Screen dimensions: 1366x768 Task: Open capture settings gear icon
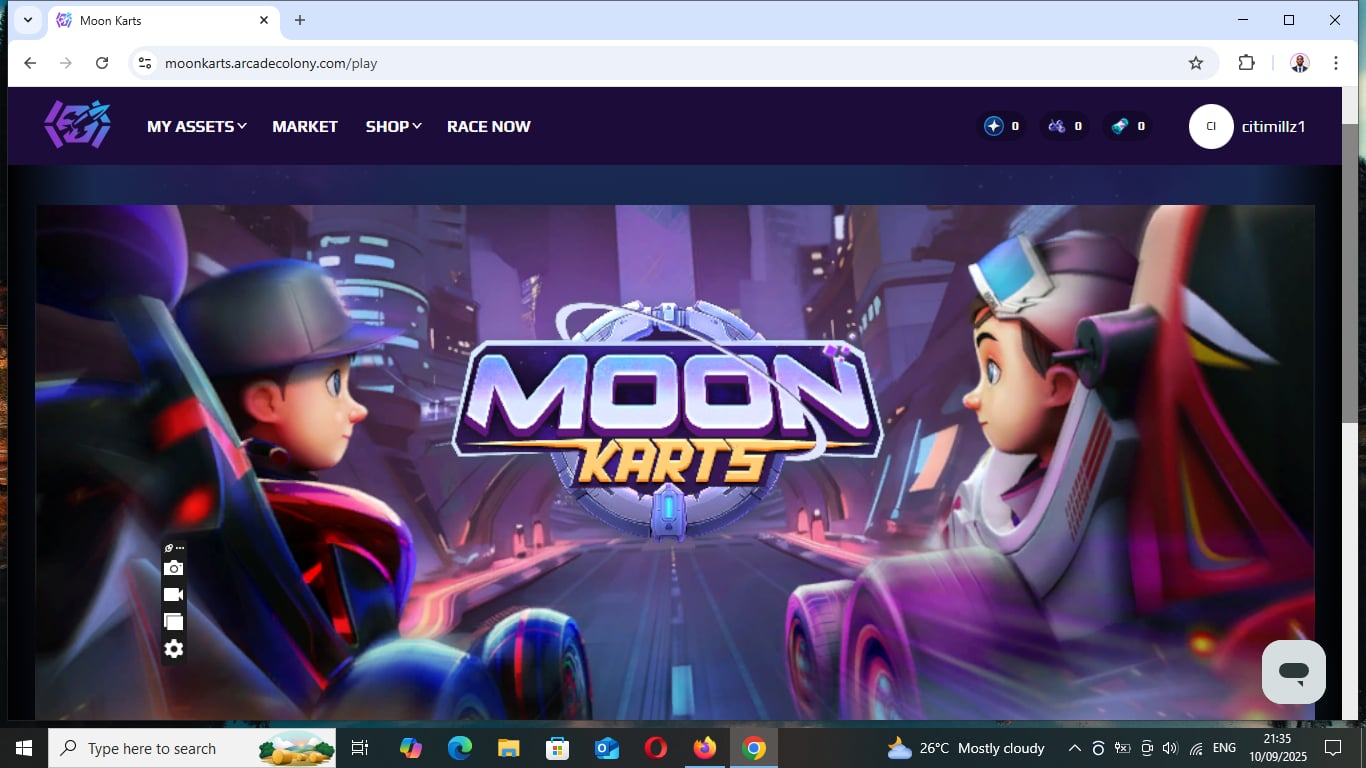coord(174,649)
